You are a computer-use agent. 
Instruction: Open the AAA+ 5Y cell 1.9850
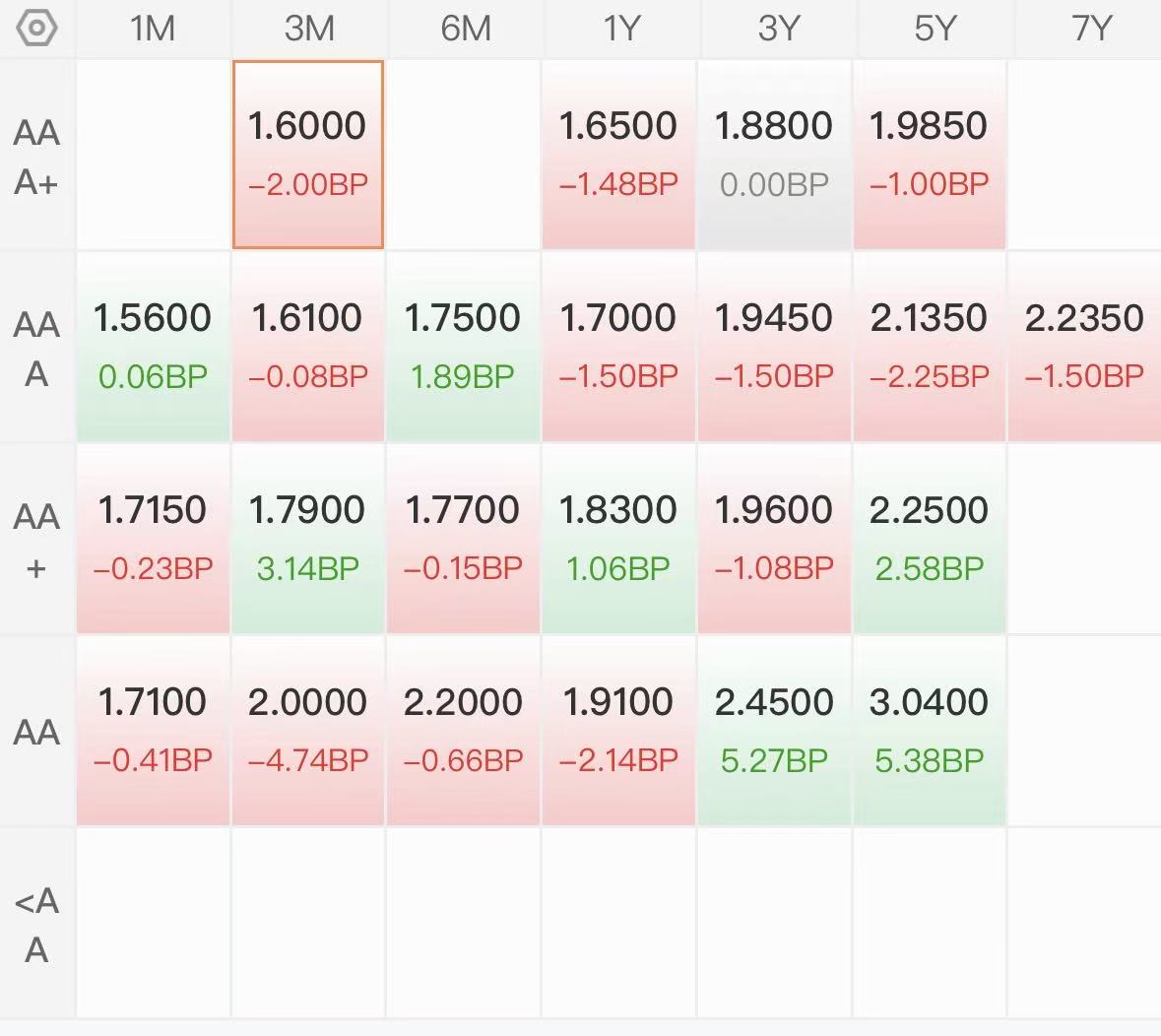click(x=930, y=155)
